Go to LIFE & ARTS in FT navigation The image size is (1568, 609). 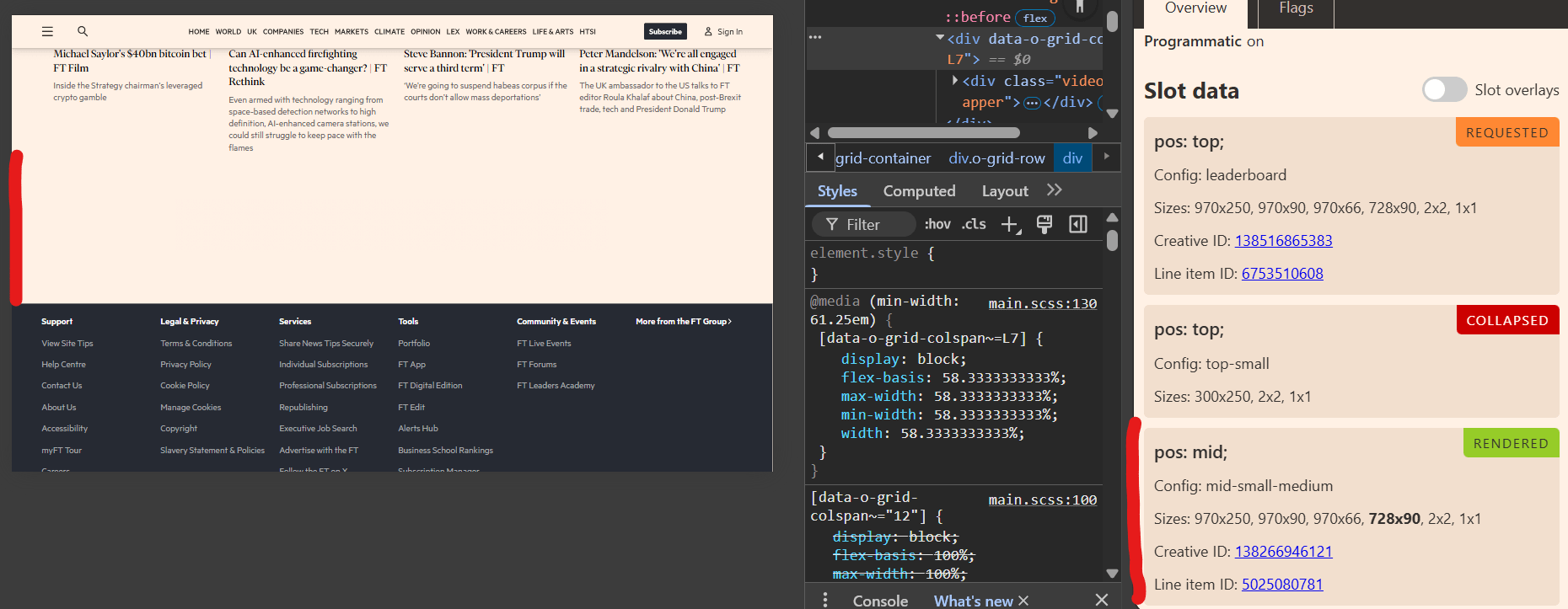point(553,32)
